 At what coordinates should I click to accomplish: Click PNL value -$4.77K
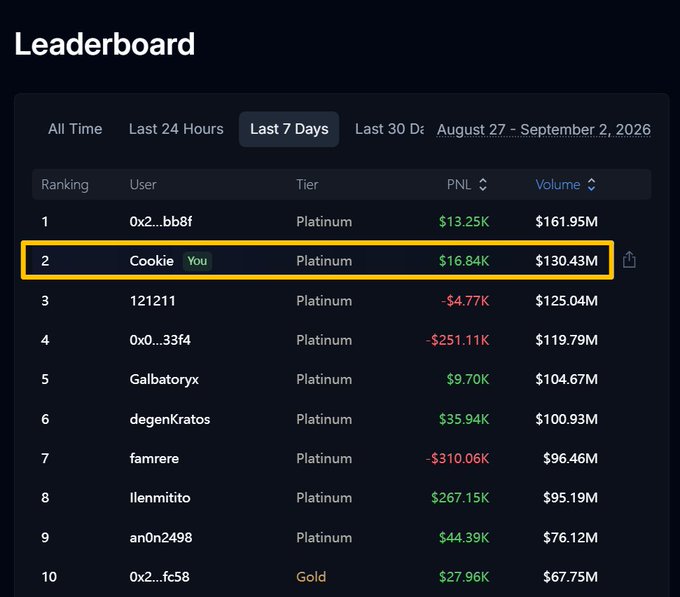click(465, 300)
